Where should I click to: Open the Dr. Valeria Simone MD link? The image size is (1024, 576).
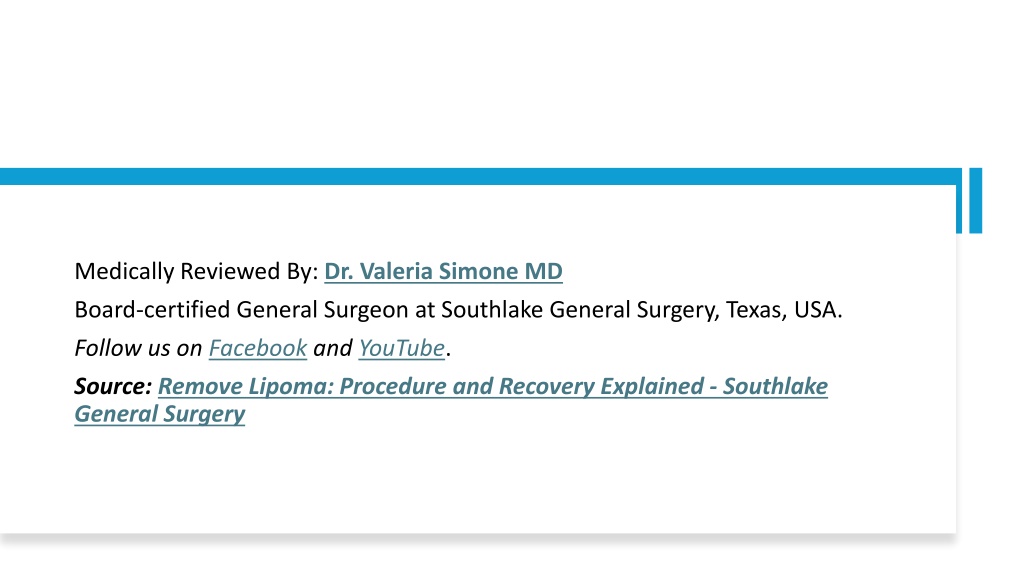click(x=443, y=271)
